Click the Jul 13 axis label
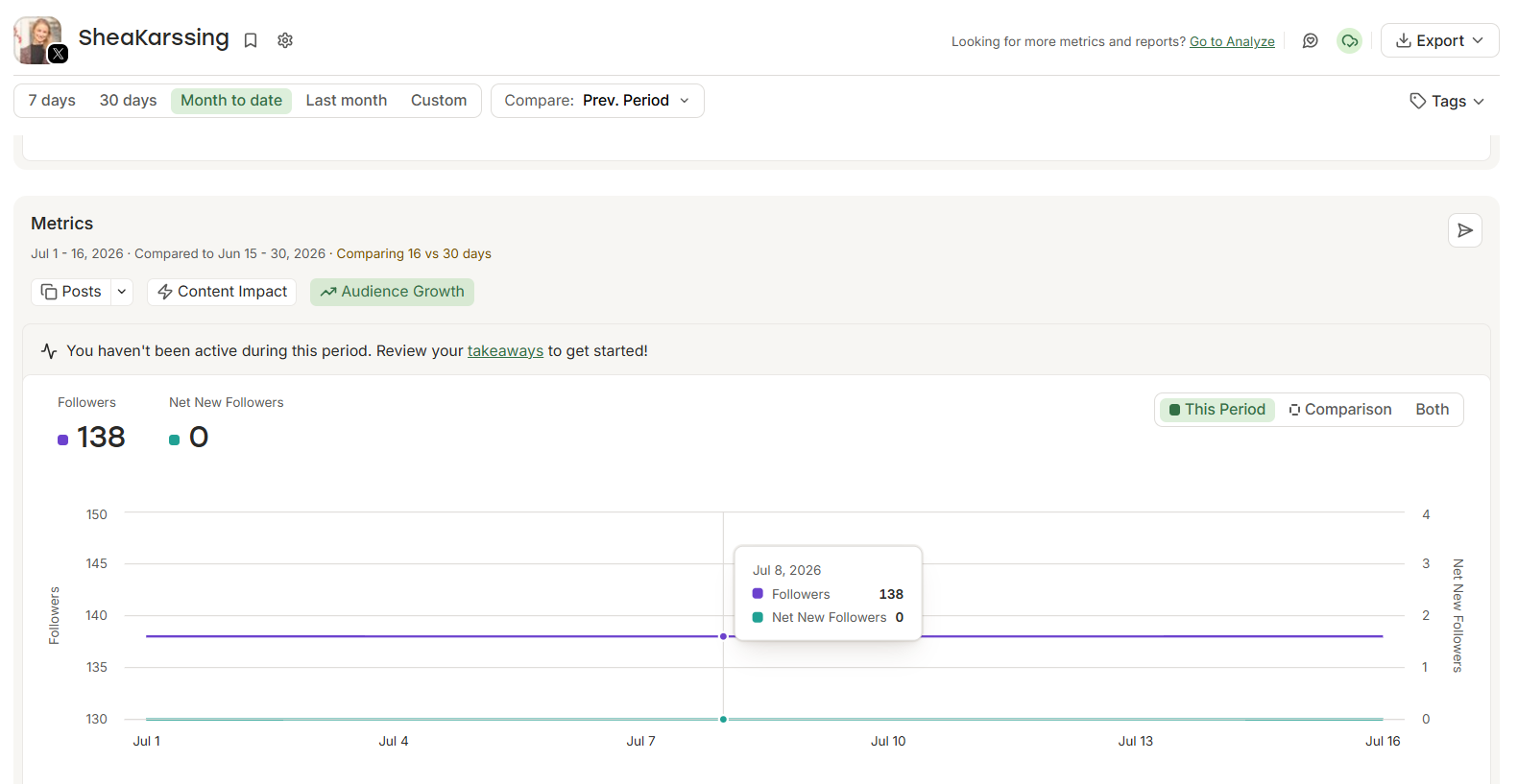This screenshot has height=784, width=1518. click(1135, 741)
